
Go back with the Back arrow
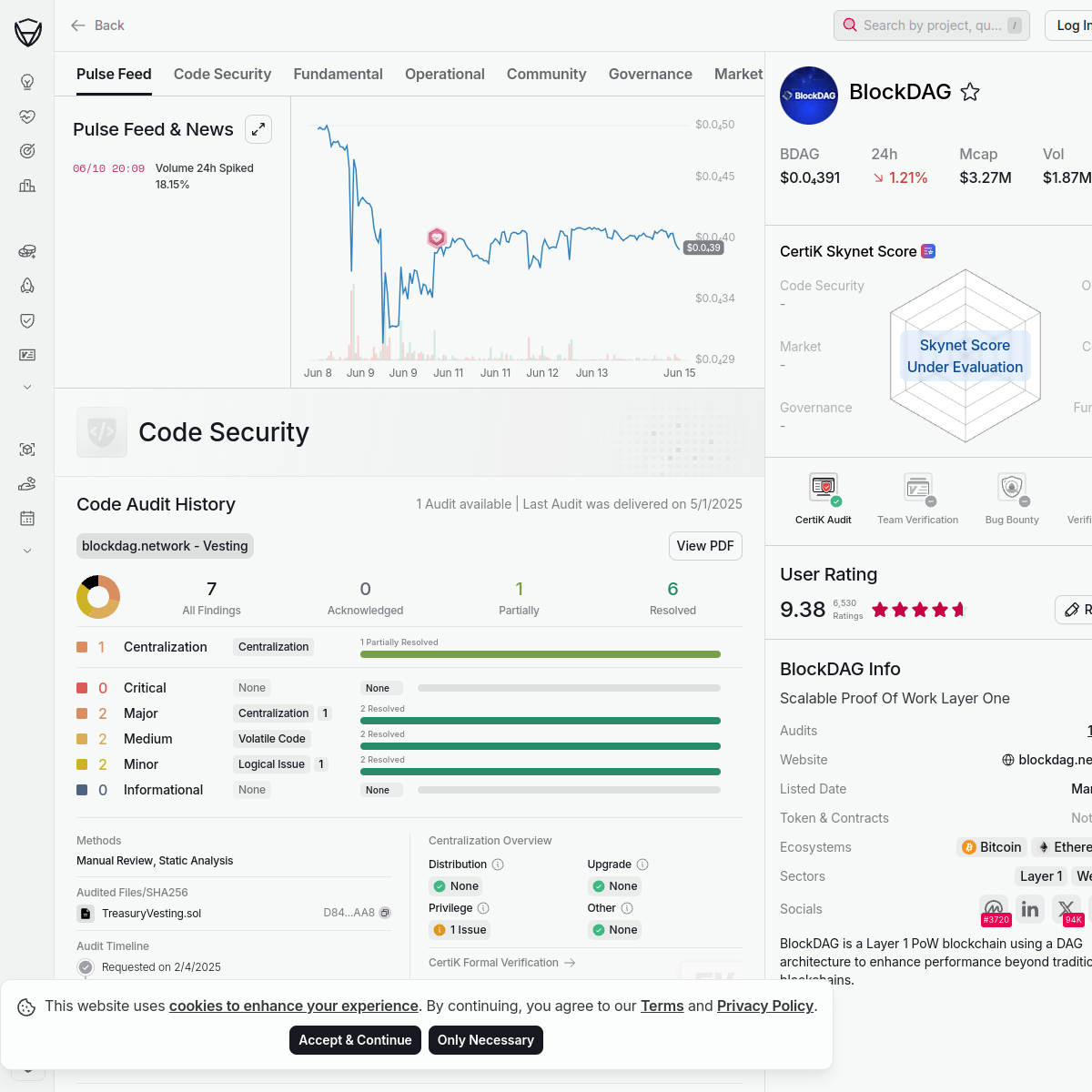97,25
